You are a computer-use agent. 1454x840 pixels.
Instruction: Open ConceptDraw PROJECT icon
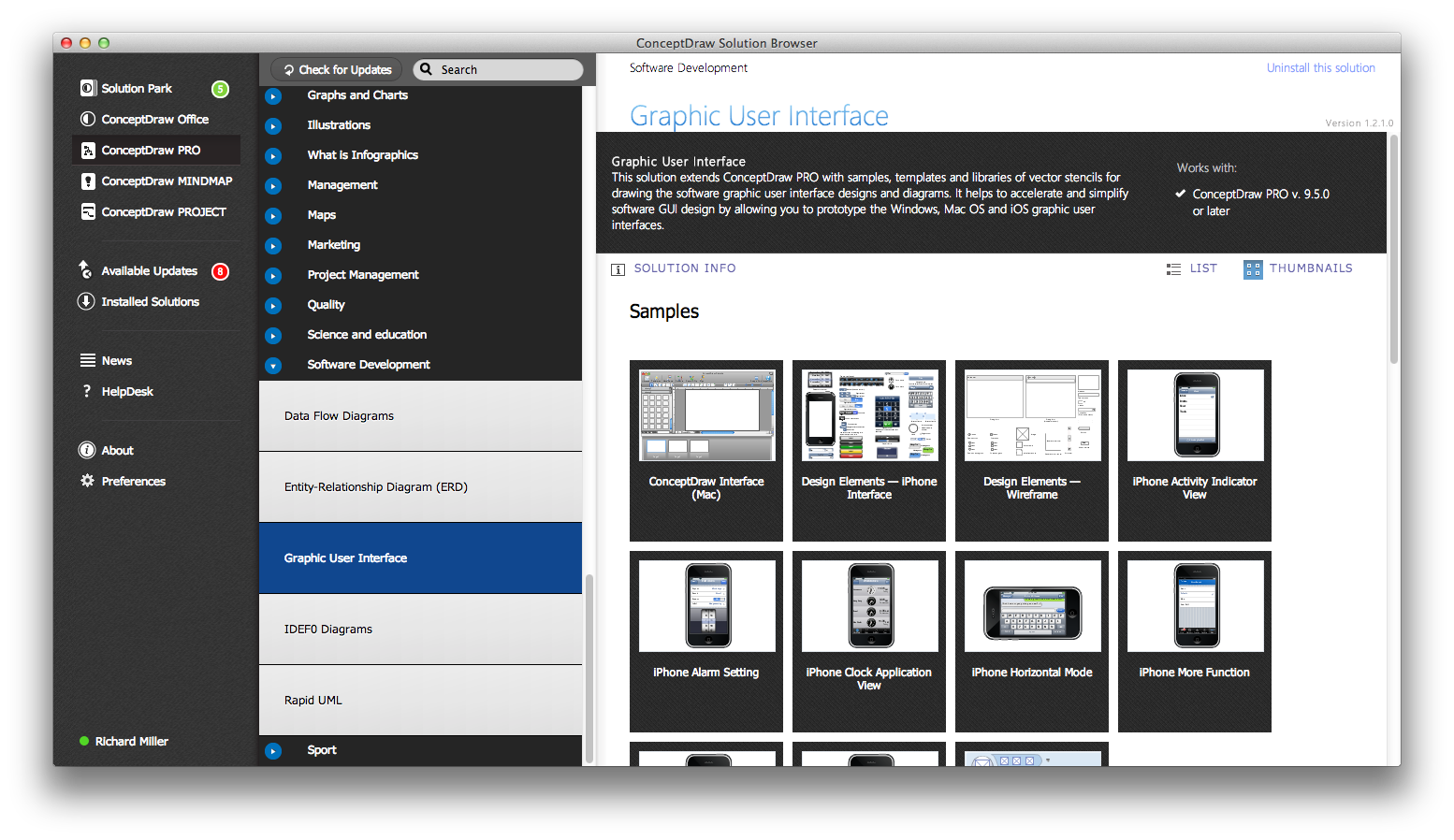pos(88,211)
